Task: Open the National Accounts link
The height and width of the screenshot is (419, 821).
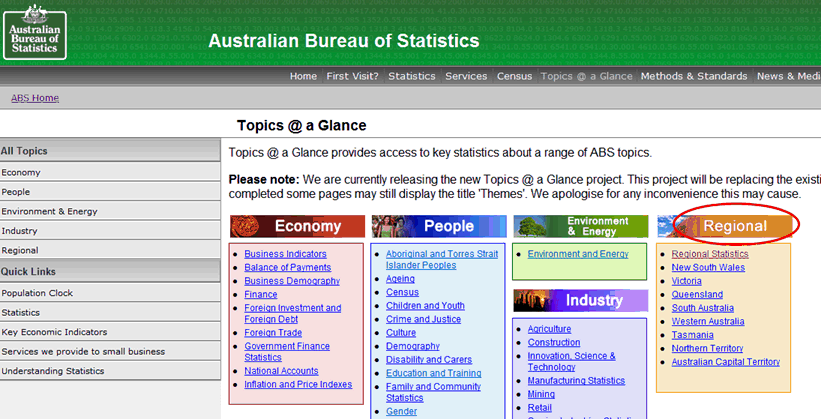Action: pyautogui.click(x=281, y=371)
